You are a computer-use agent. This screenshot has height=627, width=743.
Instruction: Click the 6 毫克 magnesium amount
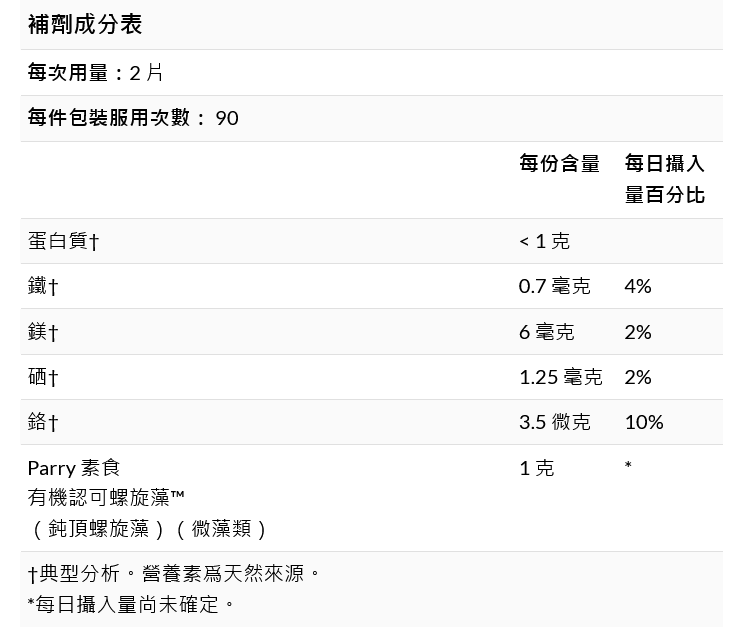click(x=546, y=332)
